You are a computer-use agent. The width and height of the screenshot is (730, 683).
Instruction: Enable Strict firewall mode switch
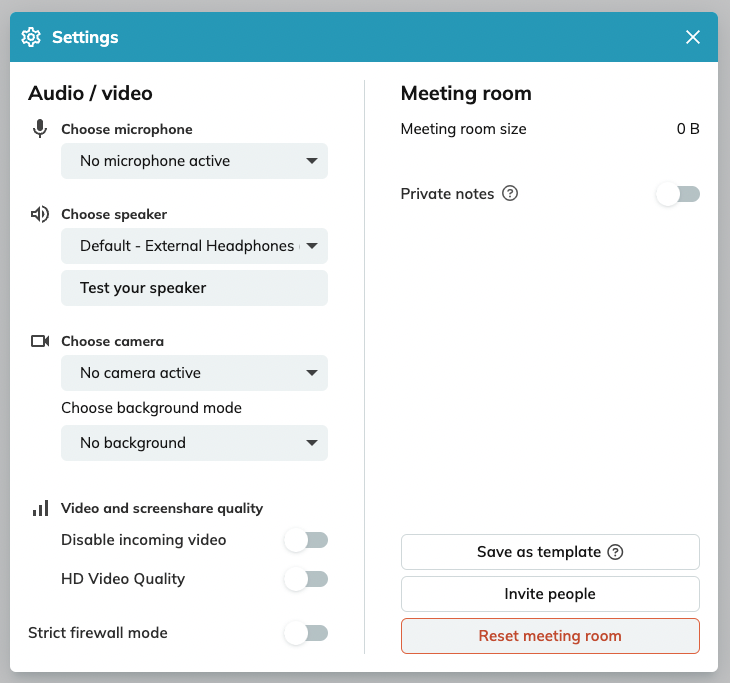point(306,633)
